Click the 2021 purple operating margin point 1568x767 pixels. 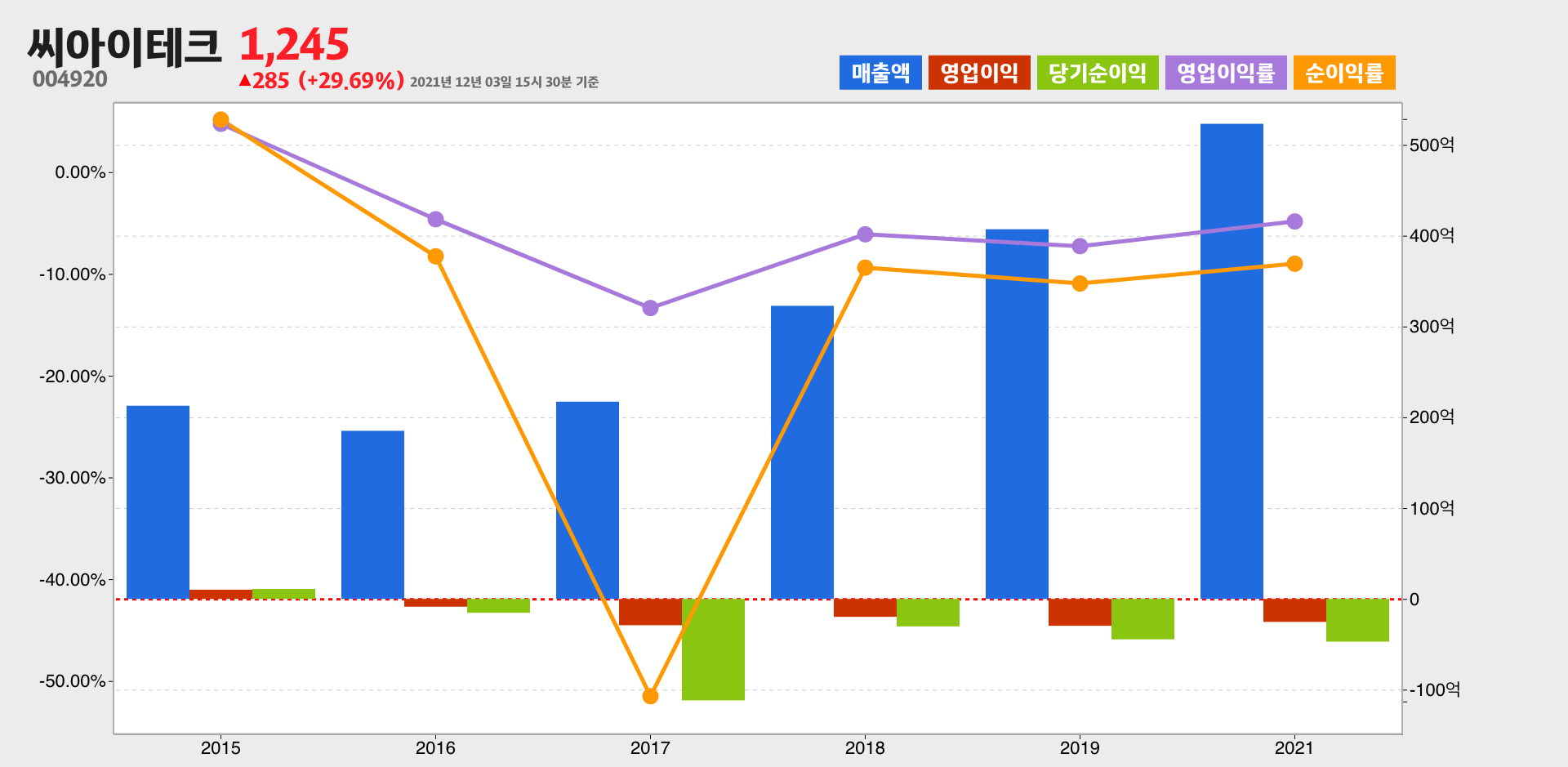pyautogui.click(x=1294, y=221)
